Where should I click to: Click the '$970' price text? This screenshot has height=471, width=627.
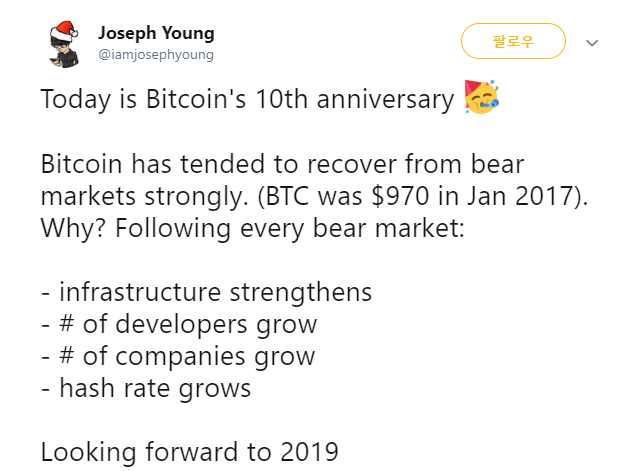point(400,196)
